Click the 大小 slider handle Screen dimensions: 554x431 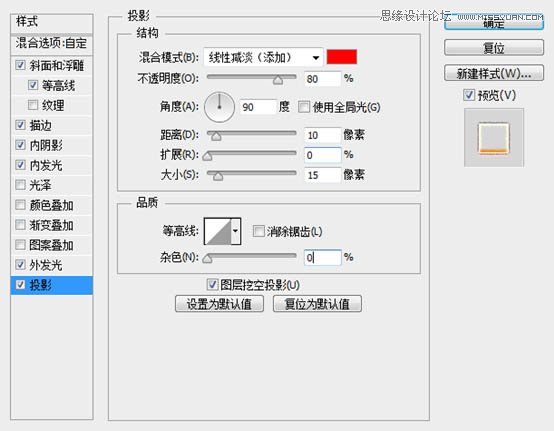[x=218, y=176]
